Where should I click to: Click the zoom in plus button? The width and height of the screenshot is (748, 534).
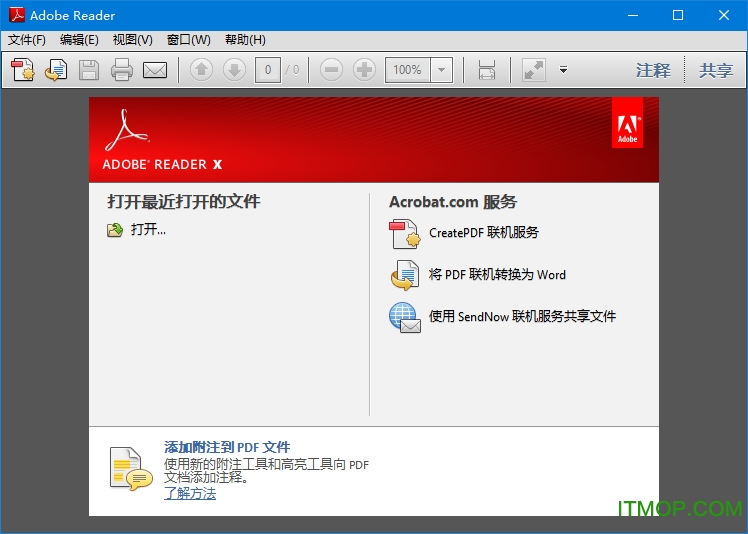click(364, 70)
